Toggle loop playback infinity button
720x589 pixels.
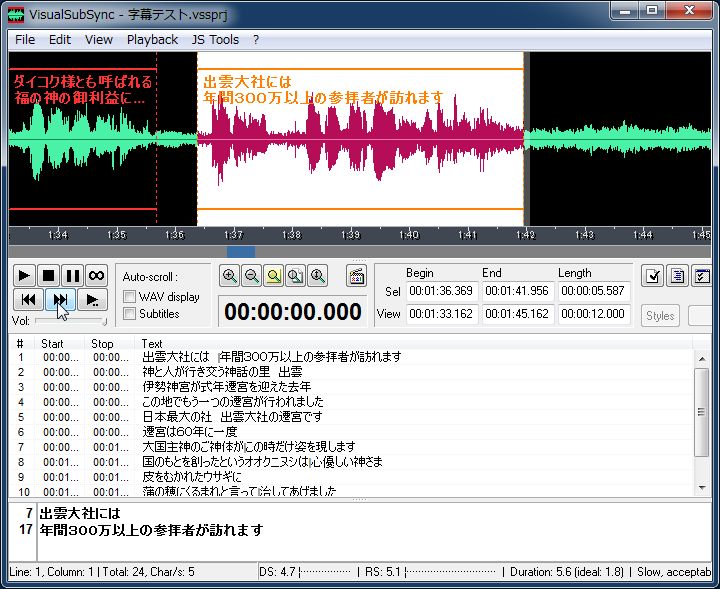tap(96, 275)
